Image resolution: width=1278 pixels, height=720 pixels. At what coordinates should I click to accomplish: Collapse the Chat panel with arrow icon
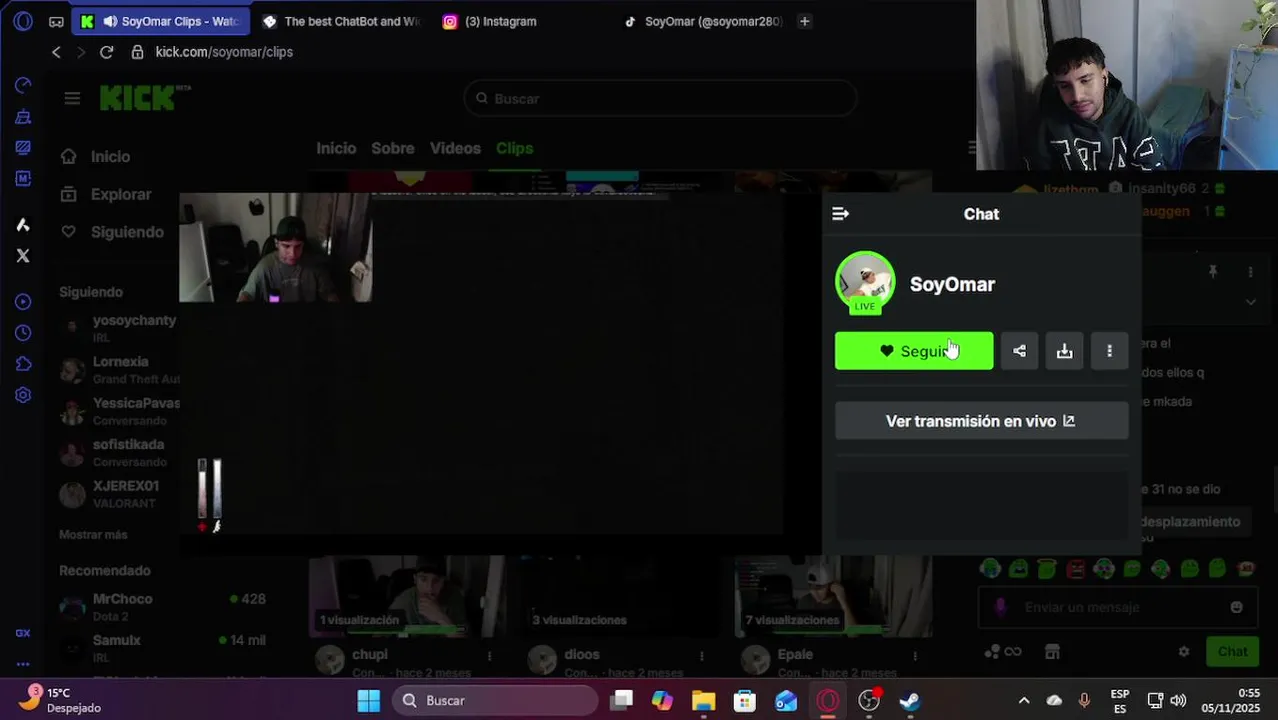coord(840,214)
